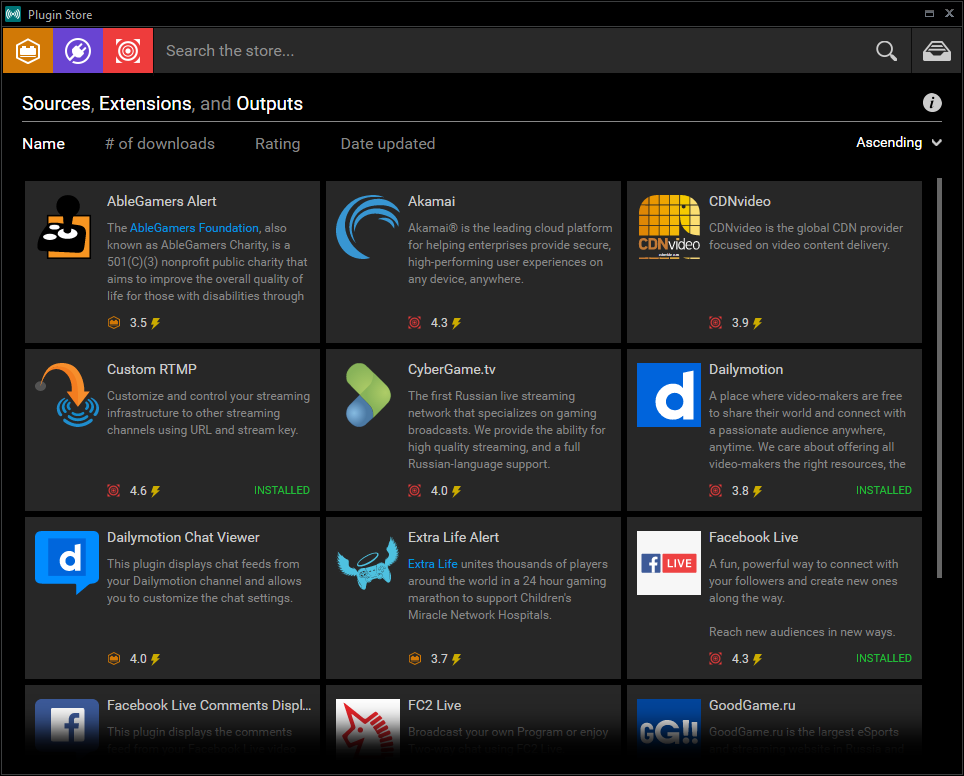964x776 pixels.
Task: Open the AbleGamers Foundation link
Action: [x=194, y=228]
